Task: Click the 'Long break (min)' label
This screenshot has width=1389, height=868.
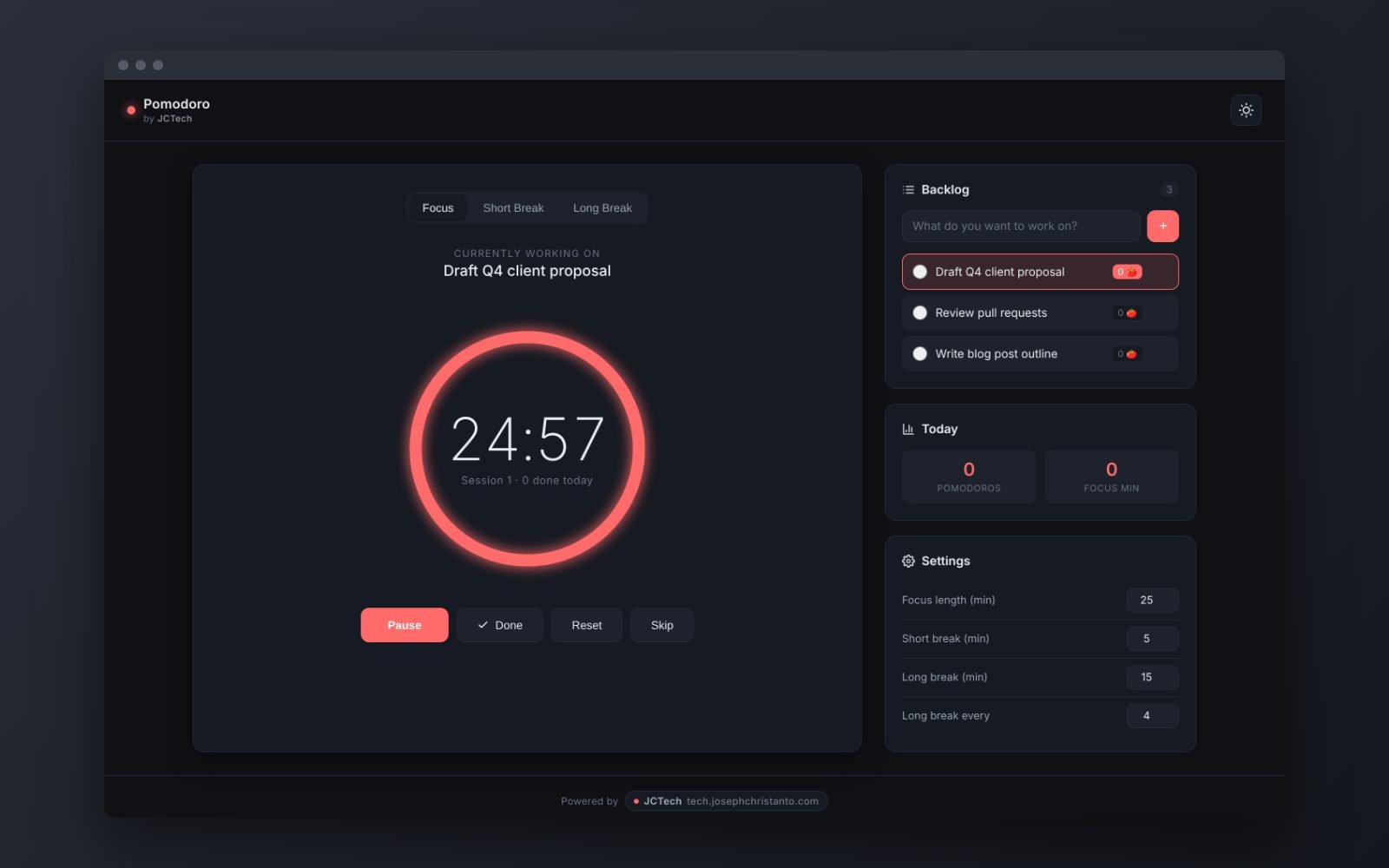Action: click(x=945, y=677)
